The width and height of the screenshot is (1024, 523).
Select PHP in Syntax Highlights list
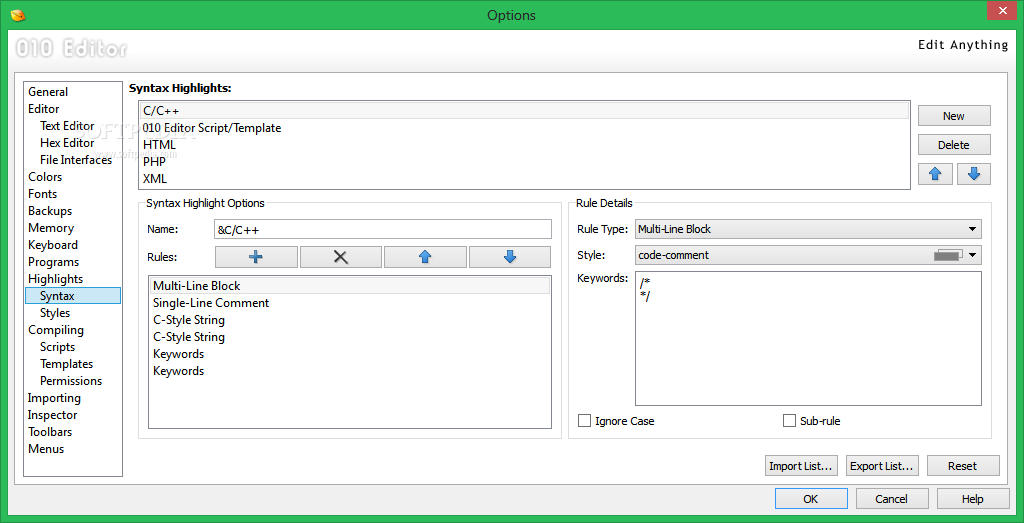(524, 162)
